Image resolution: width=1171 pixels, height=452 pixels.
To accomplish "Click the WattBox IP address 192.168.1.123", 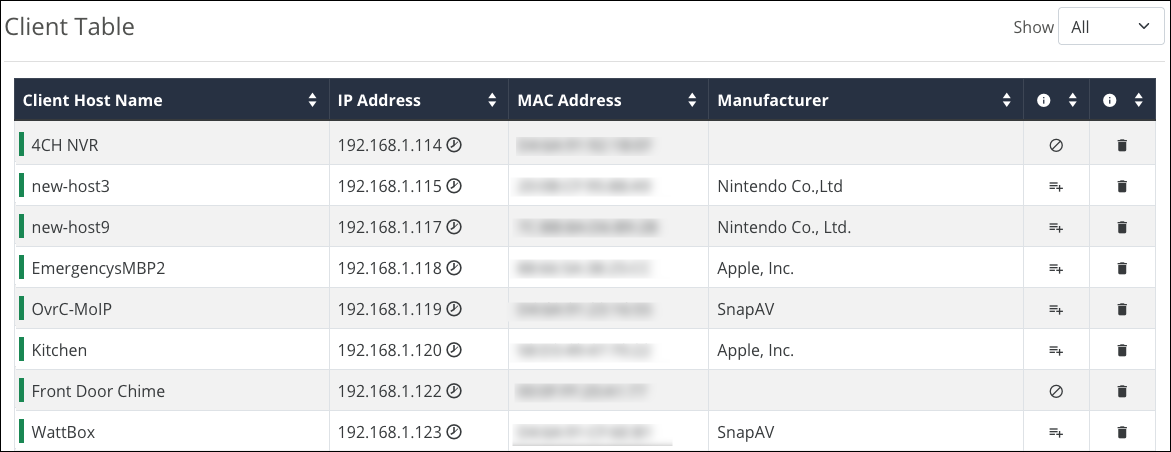I will point(389,432).
